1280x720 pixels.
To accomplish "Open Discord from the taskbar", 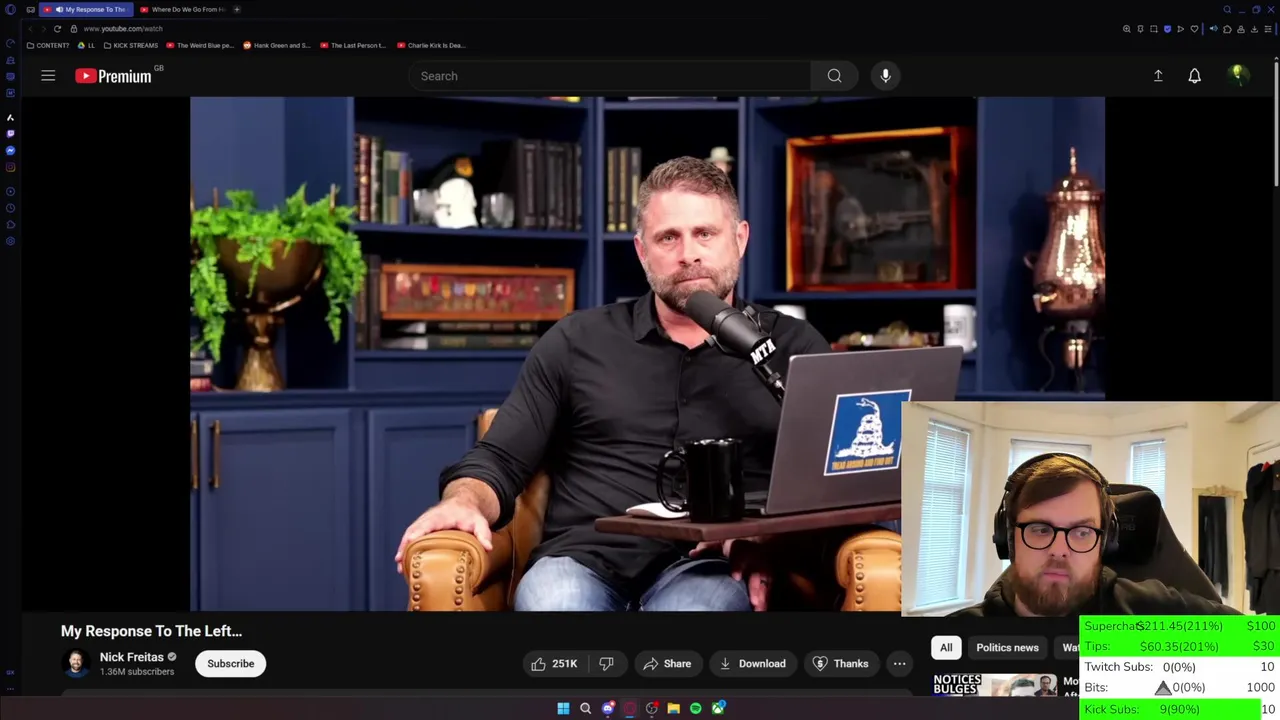I will click(608, 708).
